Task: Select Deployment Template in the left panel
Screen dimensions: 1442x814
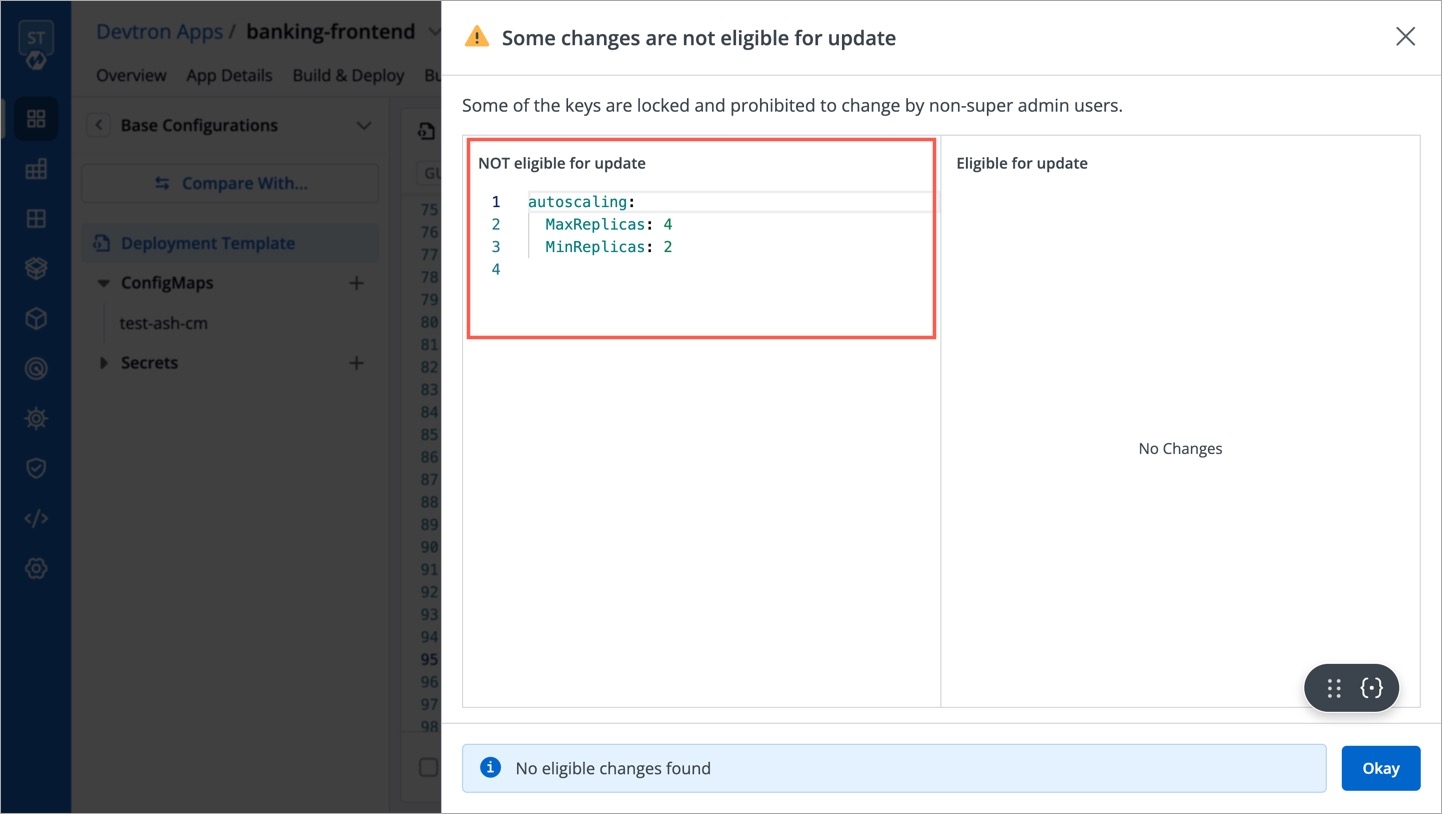Action: tap(230, 243)
